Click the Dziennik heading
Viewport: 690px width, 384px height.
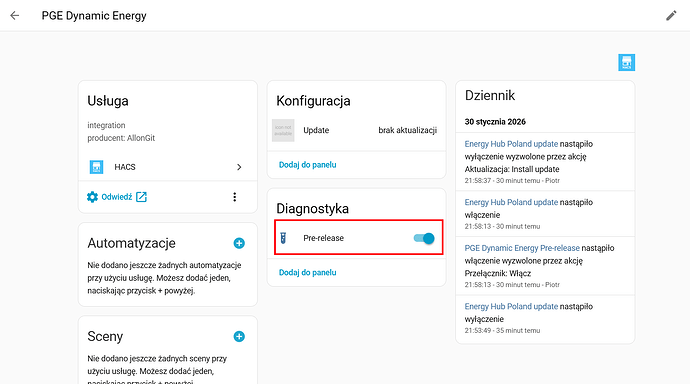pyautogui.click(x=490, y=95)
